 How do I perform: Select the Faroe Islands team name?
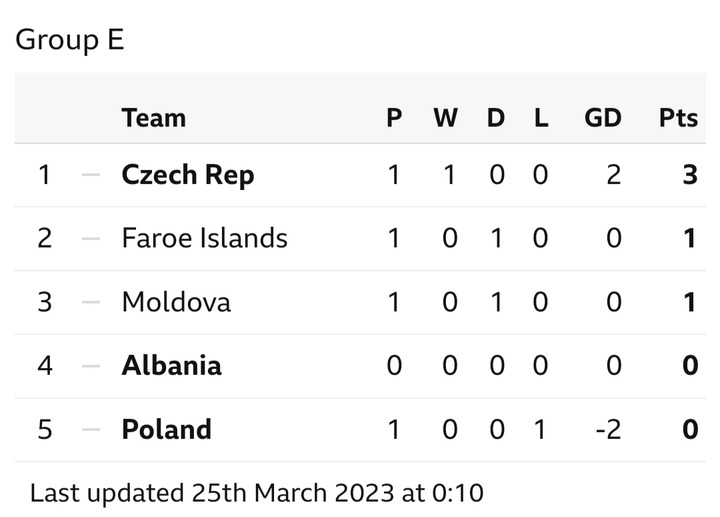pyautogui.click(x=205, y=238)
